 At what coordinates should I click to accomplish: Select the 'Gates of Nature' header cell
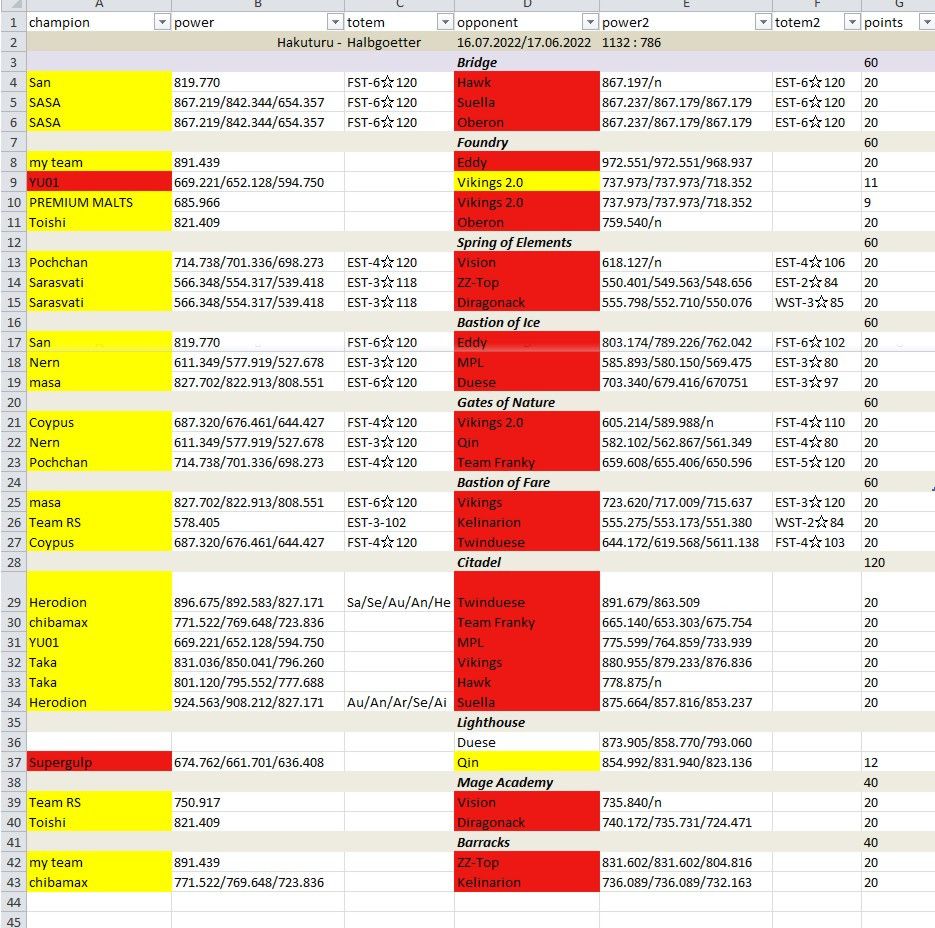(x=527, y=403)
